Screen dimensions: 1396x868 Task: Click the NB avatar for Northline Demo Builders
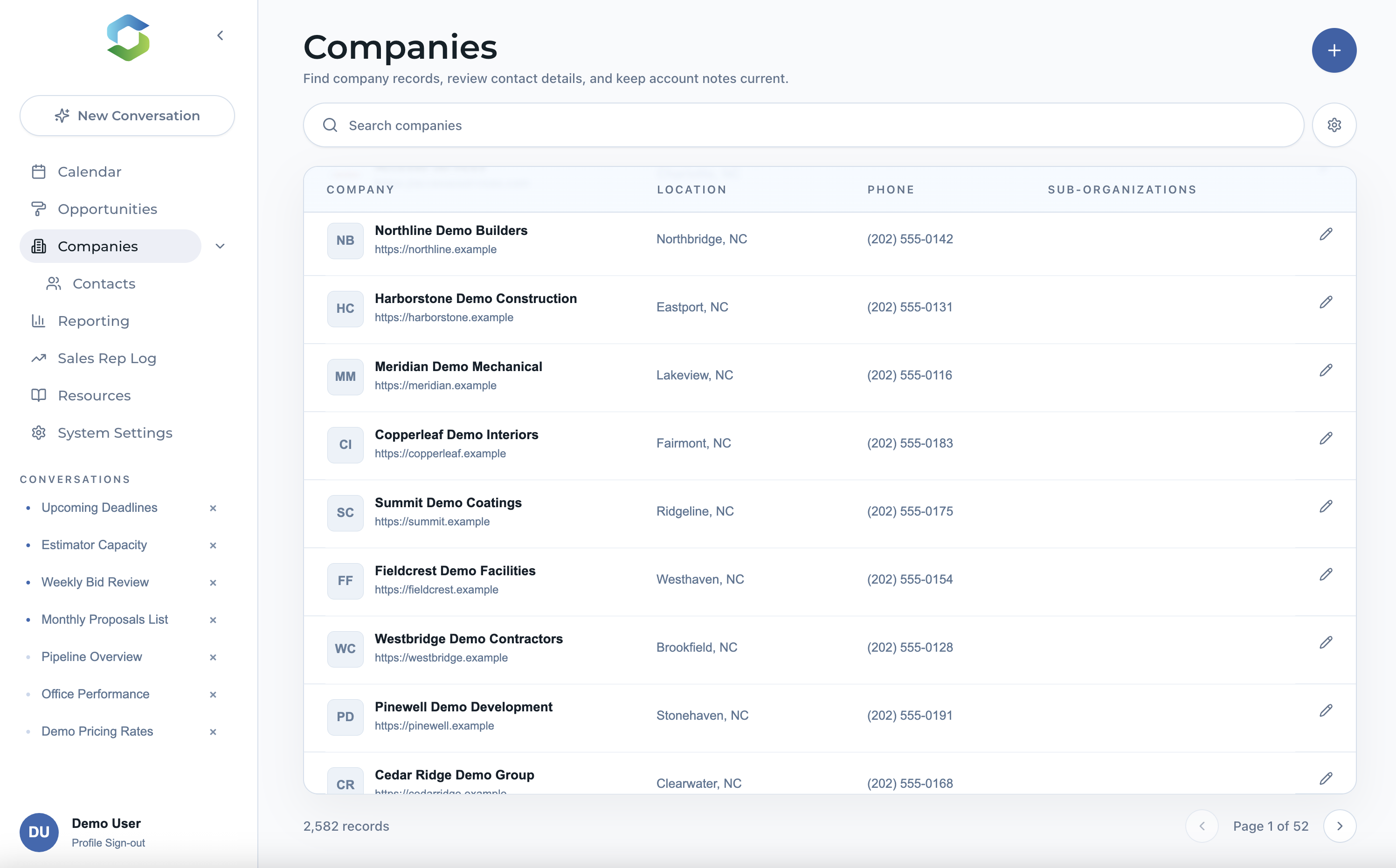[x=345, y=241]
